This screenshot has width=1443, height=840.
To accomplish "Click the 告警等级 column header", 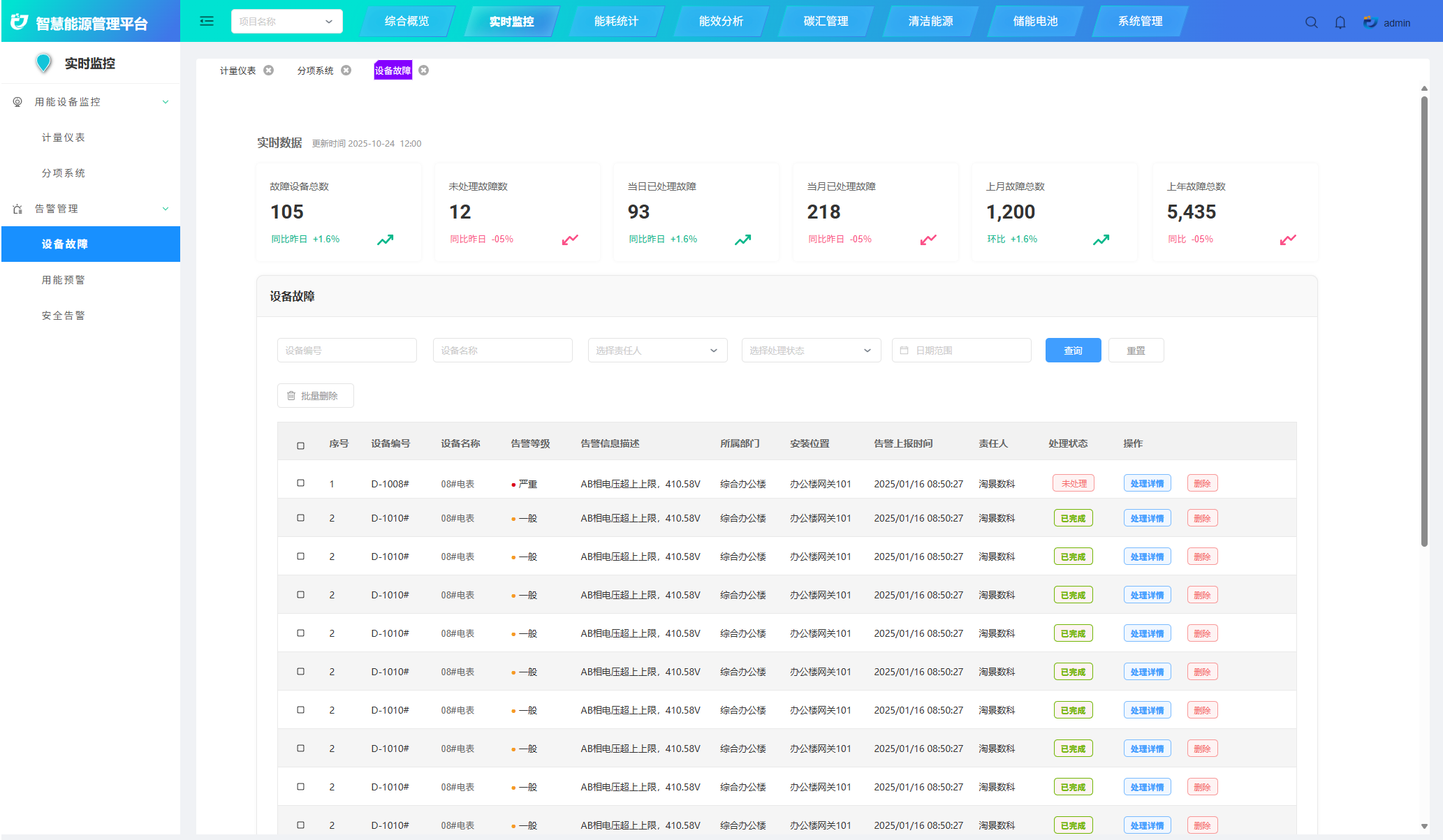I will click(531, 443).
